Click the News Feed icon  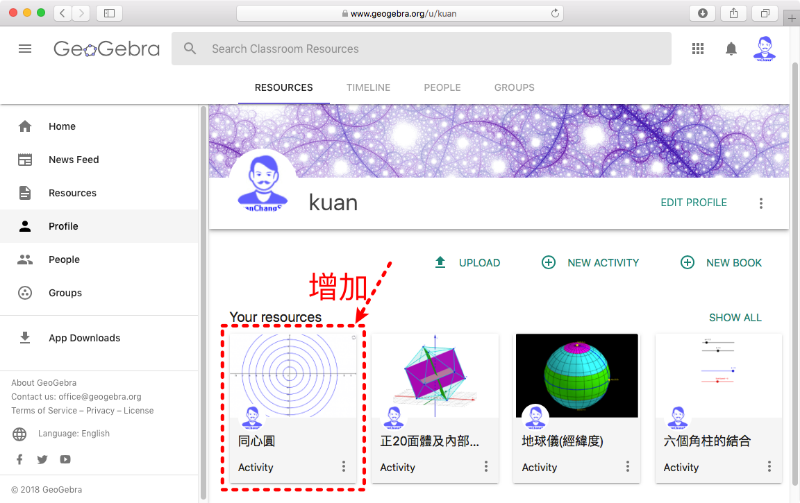click(x=25, y=160)
